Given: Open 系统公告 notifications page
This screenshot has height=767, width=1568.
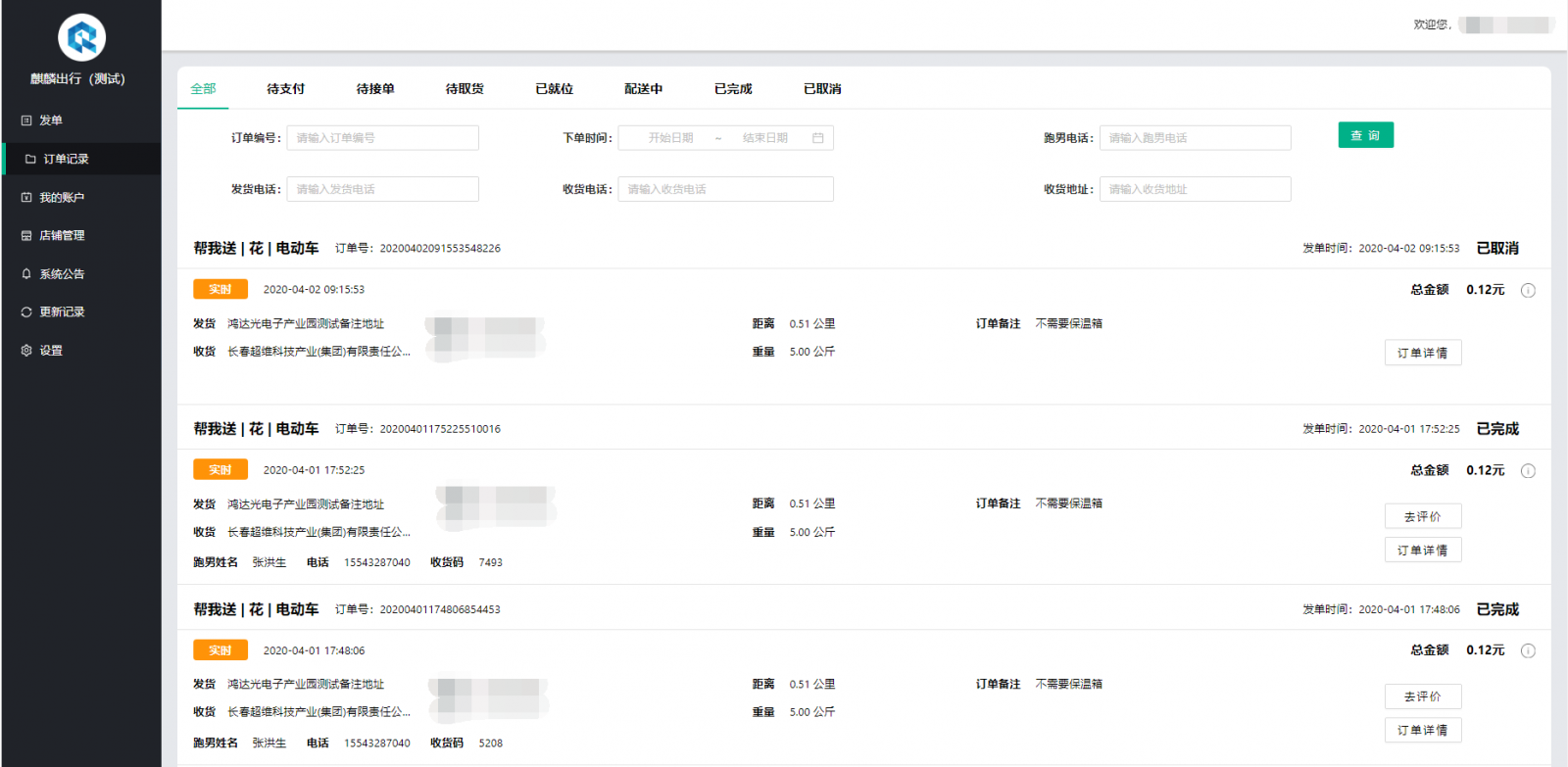Looking at the screenshot, I should [61, 274].
